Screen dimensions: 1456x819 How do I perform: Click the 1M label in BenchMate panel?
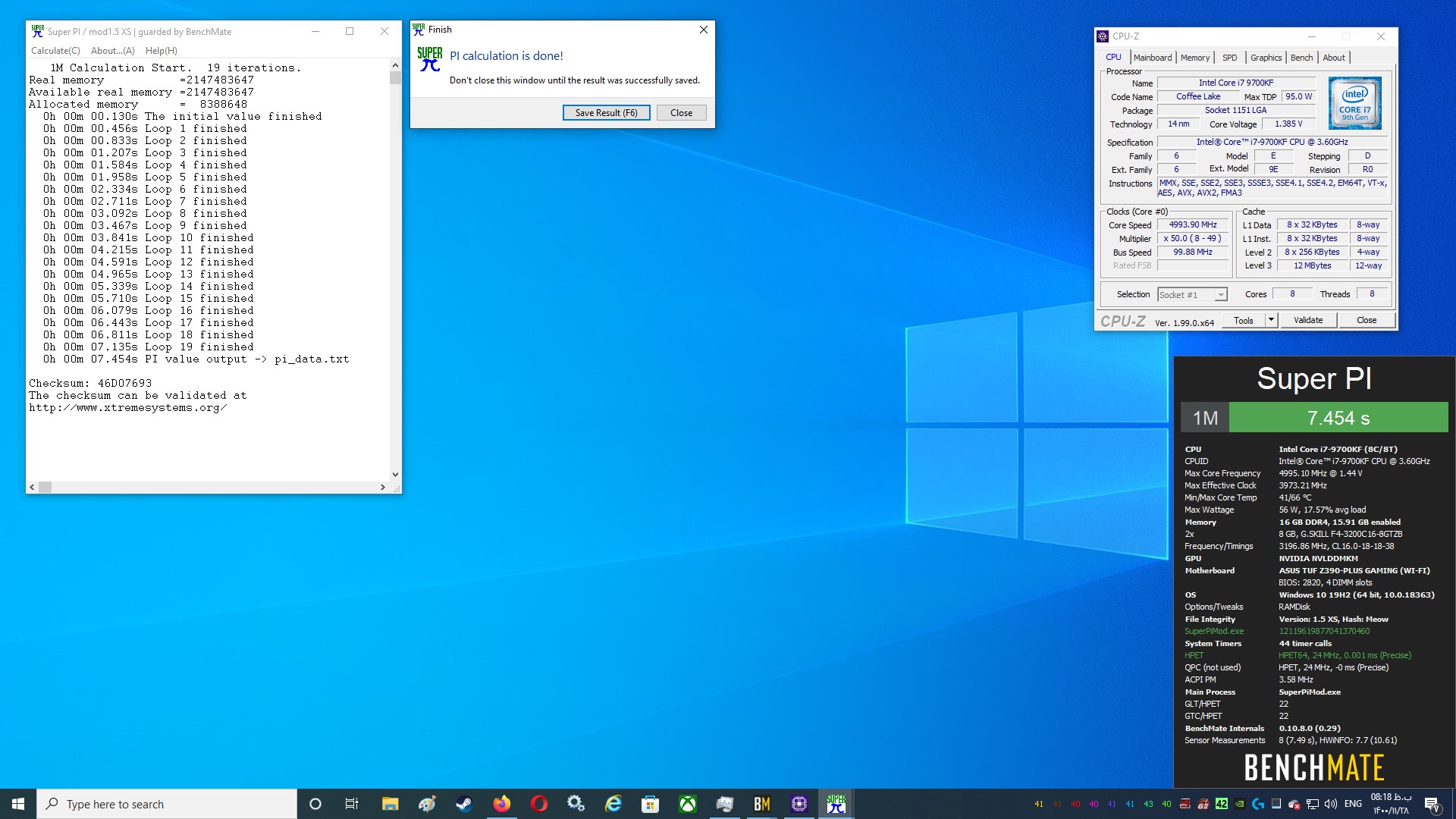pos(1205,418)
